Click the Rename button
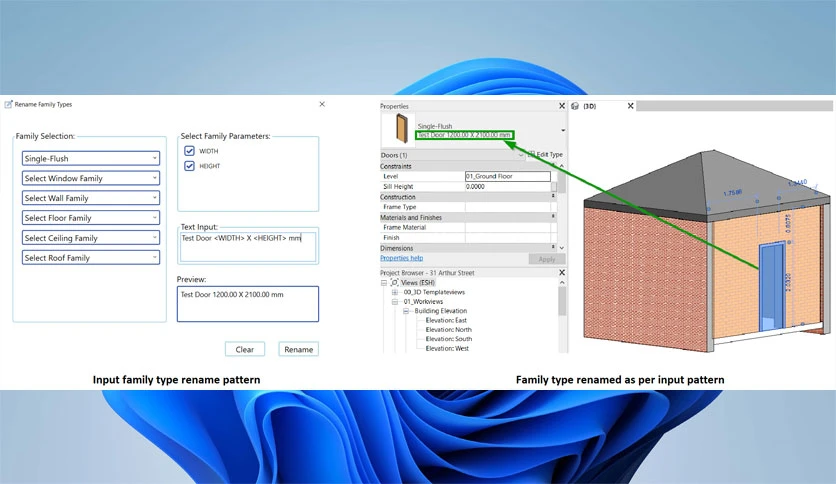Image resolution: width=836 pixels, height=484 pixels. [299, 349]
